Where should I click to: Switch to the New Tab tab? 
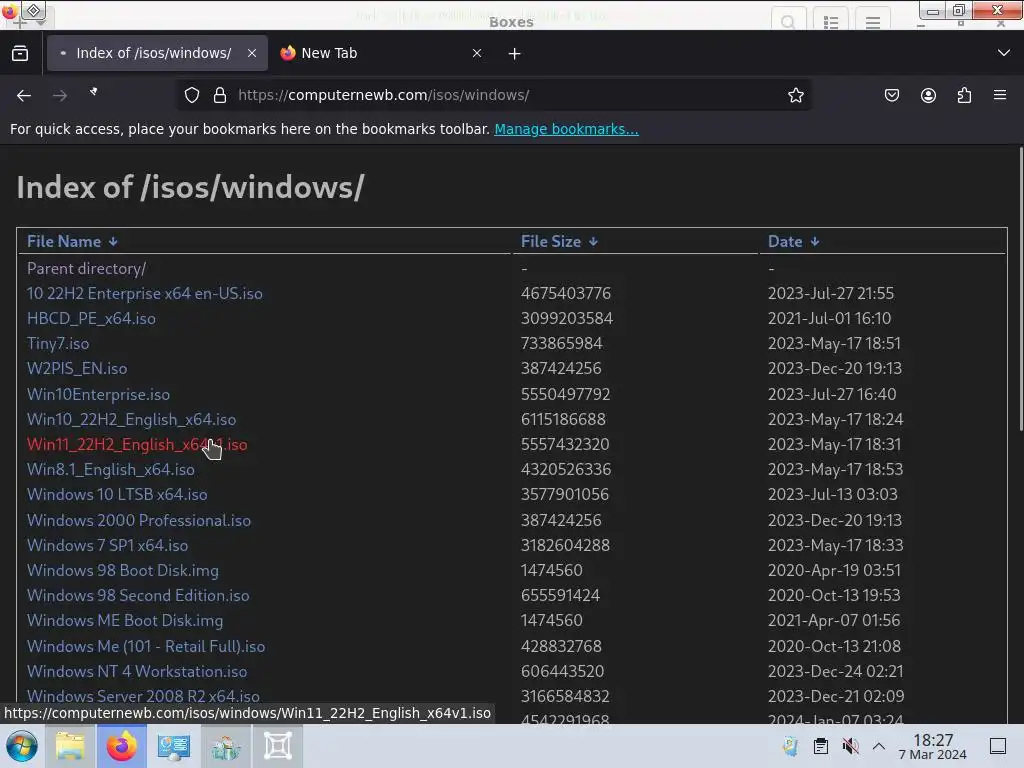click(381, 54)
